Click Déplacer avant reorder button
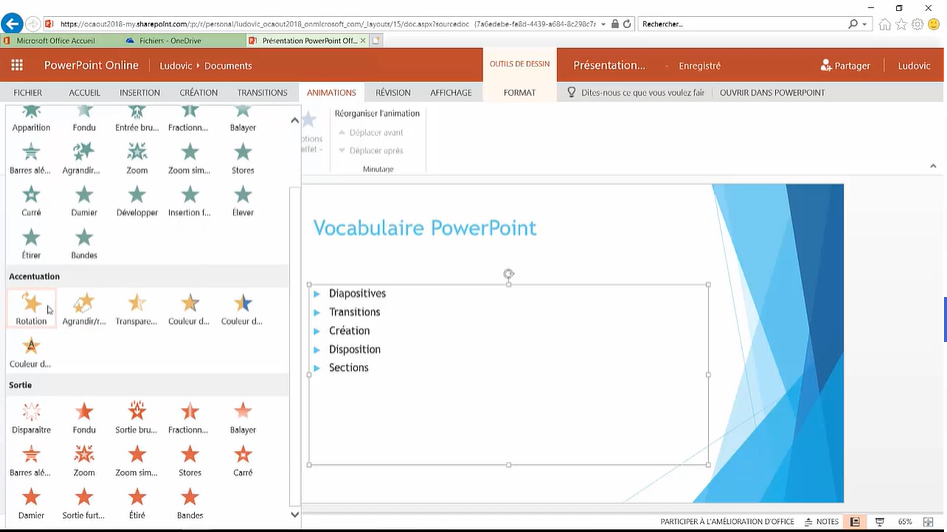The width and height of the screenshot is (947, 532). [x=371, y=132]
